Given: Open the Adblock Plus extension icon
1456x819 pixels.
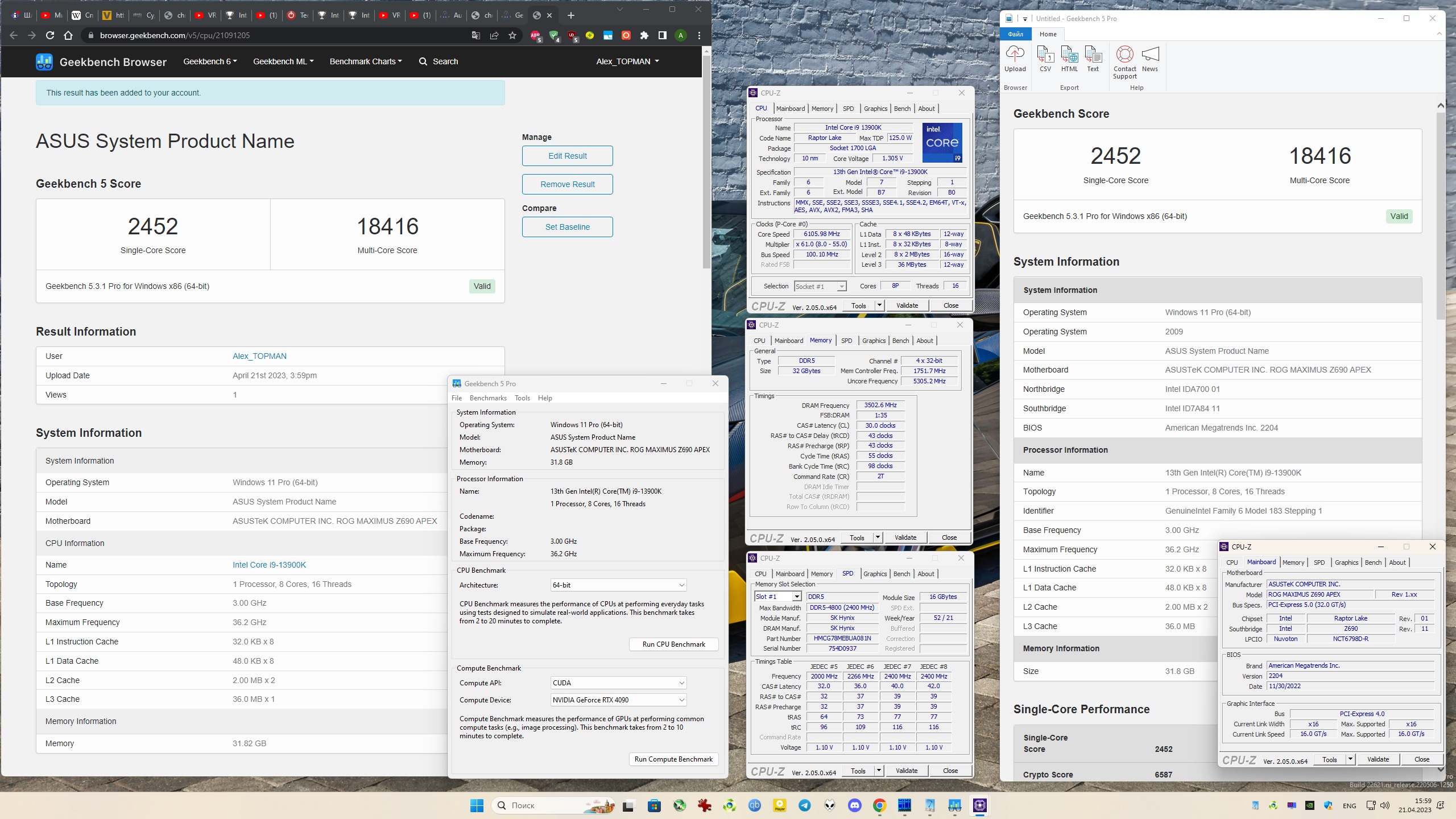Looking at the screenshot, I should [x=535, y=35].
